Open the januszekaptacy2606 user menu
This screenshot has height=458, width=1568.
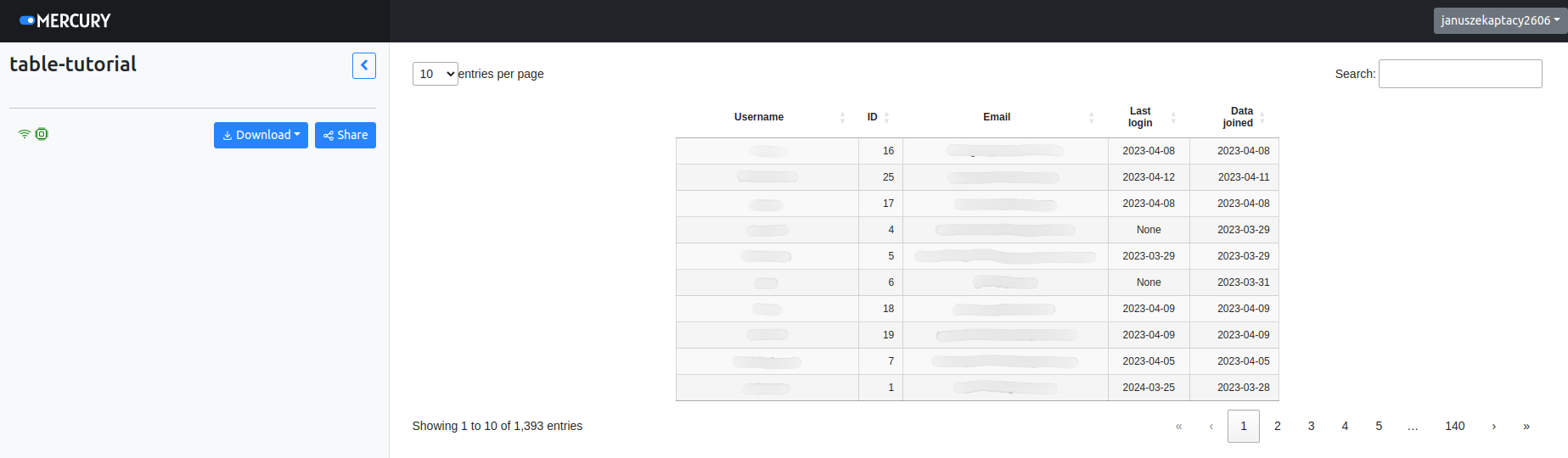pos(1499,20)
